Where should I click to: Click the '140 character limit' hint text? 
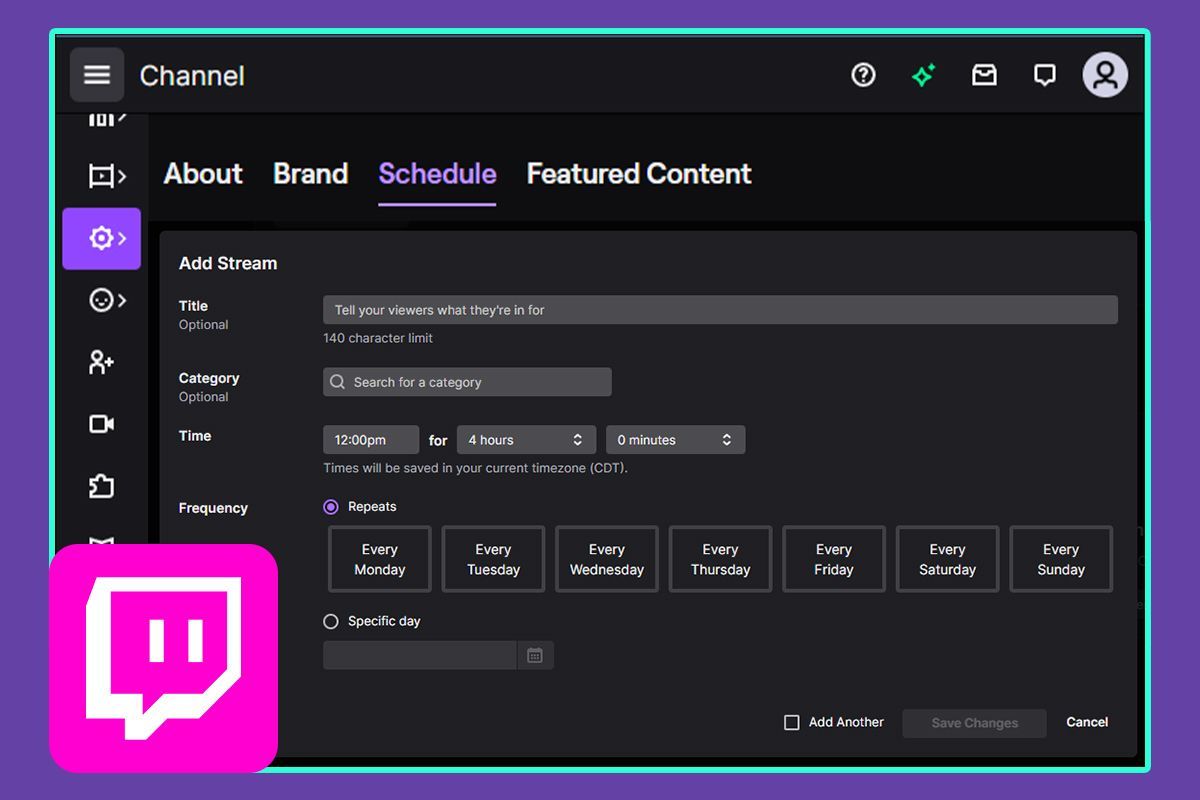[x=378, y=338]
